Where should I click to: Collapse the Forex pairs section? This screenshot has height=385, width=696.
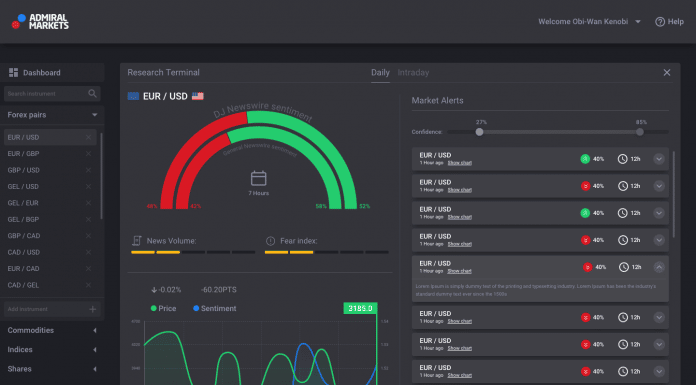95,115
